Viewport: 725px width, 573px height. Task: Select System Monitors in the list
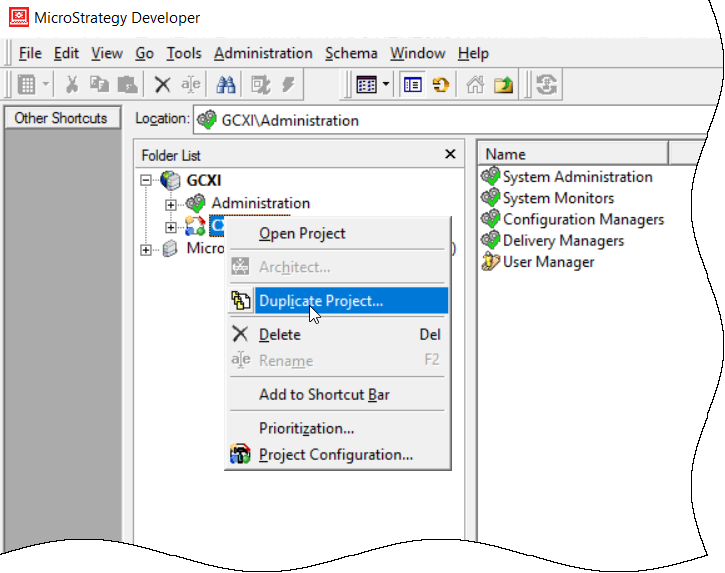(558, 198)
